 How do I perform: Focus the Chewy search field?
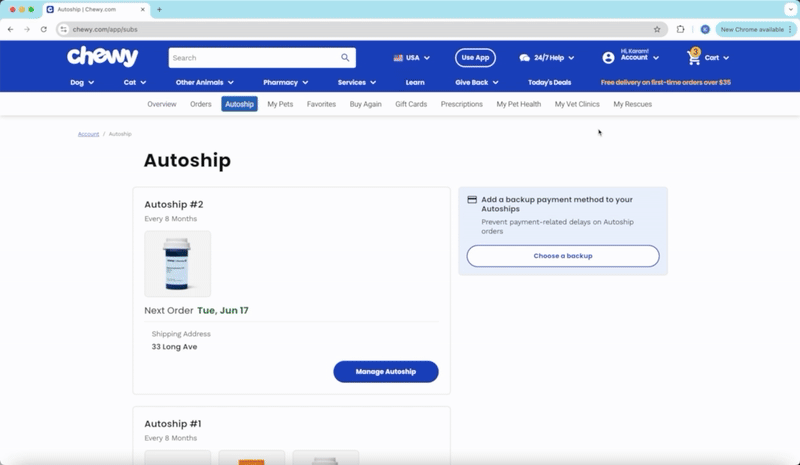[x=254, y=58]
